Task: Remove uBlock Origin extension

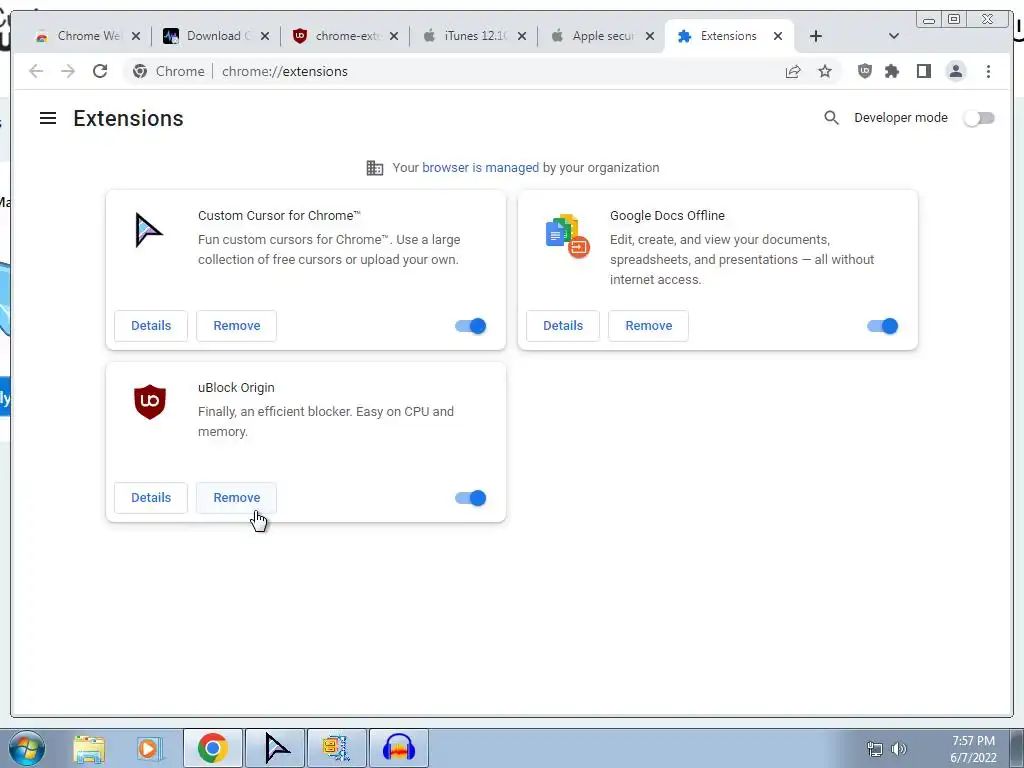Action: pyautogui.click(x=236, y=497)
